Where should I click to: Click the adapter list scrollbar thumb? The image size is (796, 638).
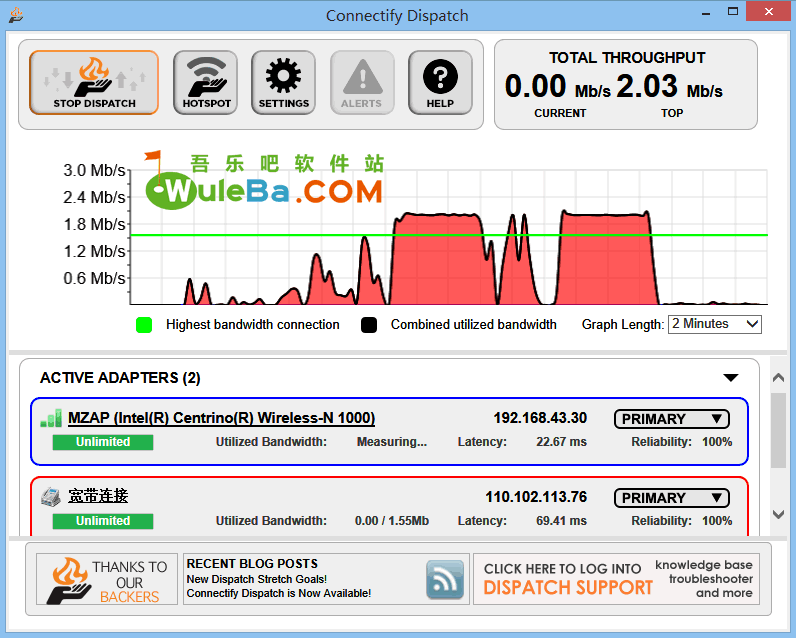[x=778, y=430]
